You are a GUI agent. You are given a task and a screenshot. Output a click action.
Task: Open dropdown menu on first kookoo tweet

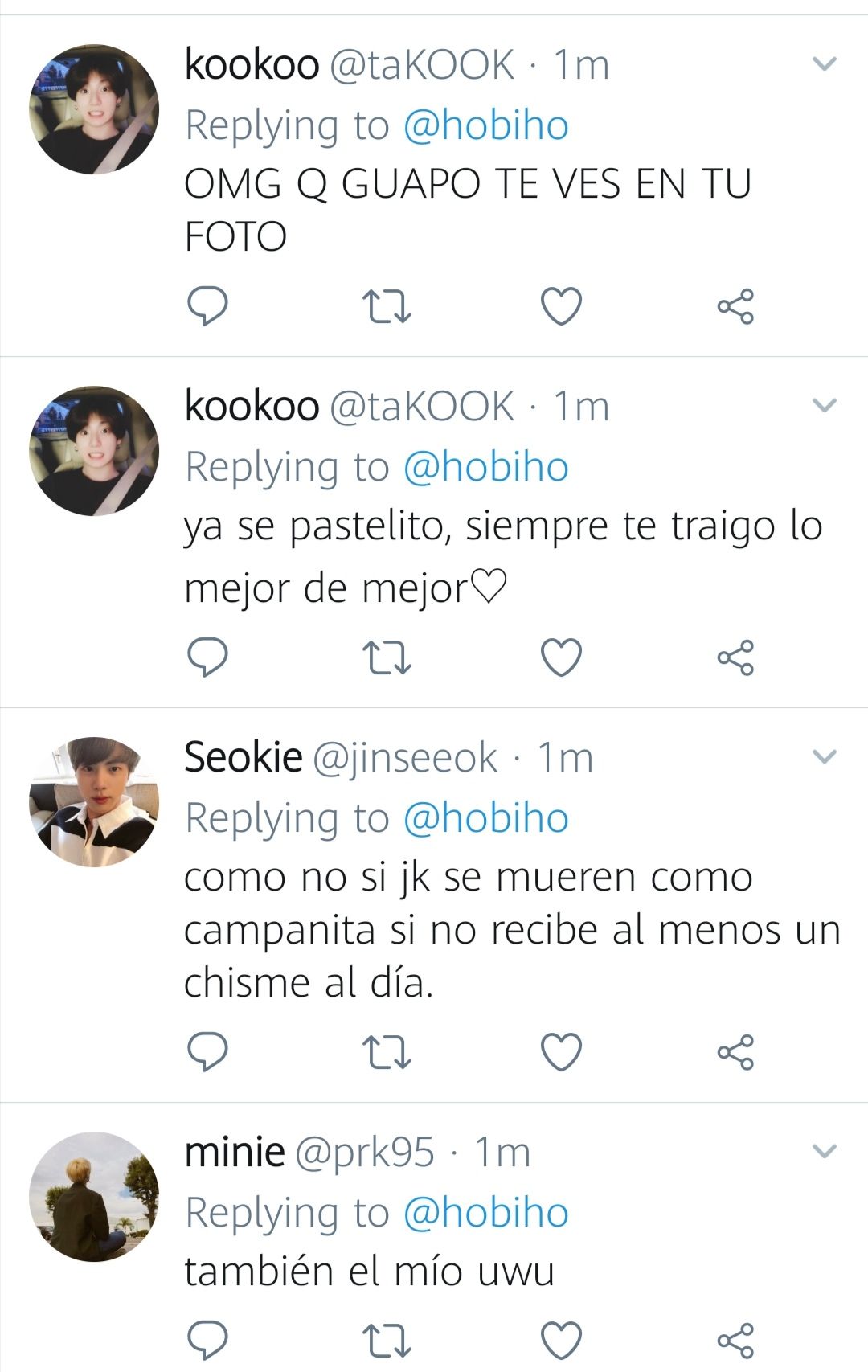pyautogui.click(x=825, y=63)
